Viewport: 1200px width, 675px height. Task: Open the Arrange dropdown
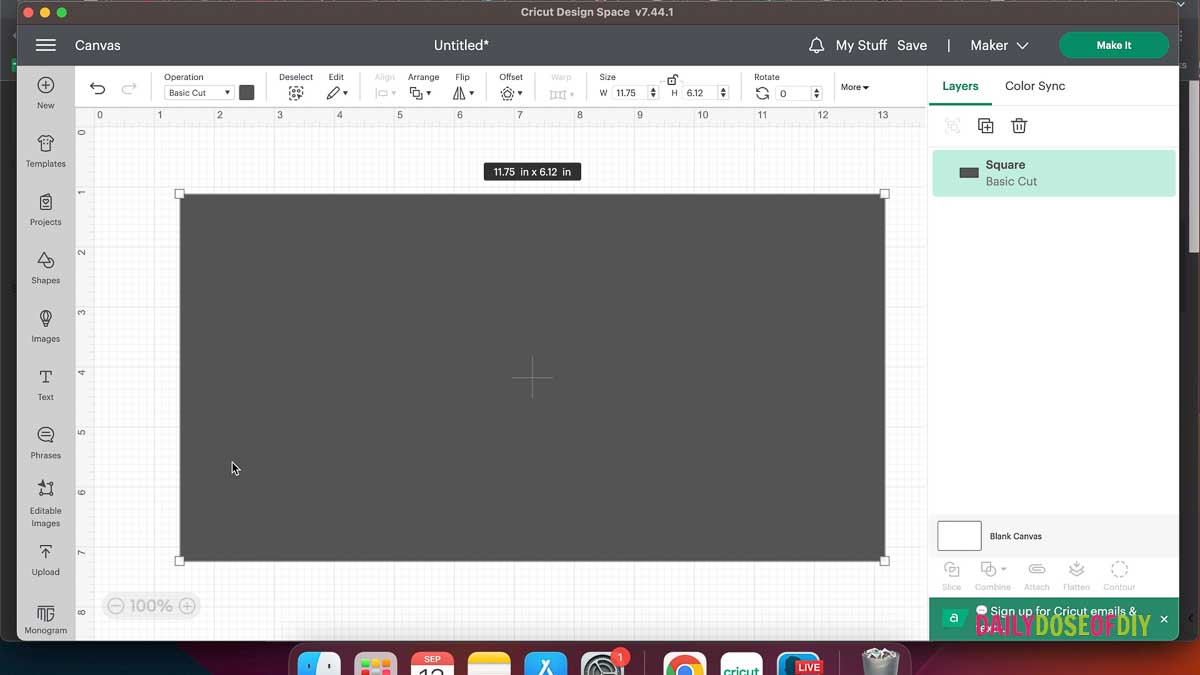(420, 93)
